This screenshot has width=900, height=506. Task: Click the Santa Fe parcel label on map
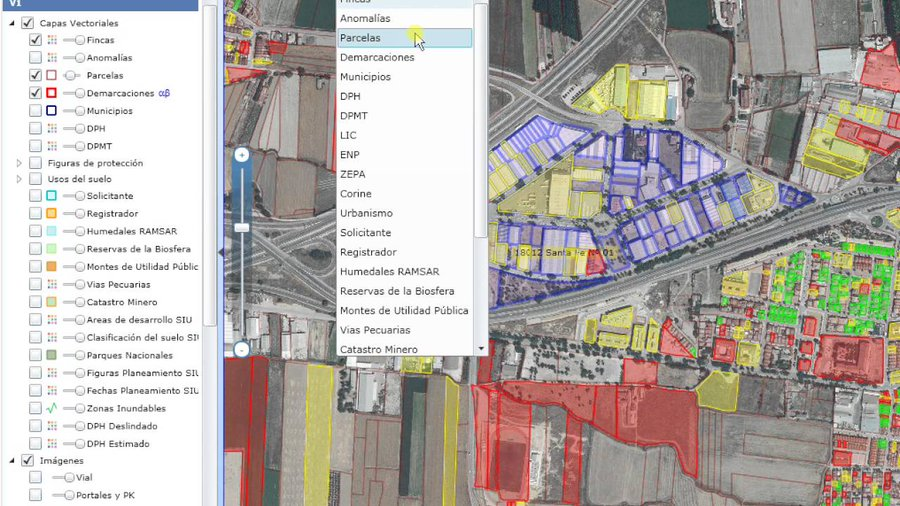[x=564, y=252]
